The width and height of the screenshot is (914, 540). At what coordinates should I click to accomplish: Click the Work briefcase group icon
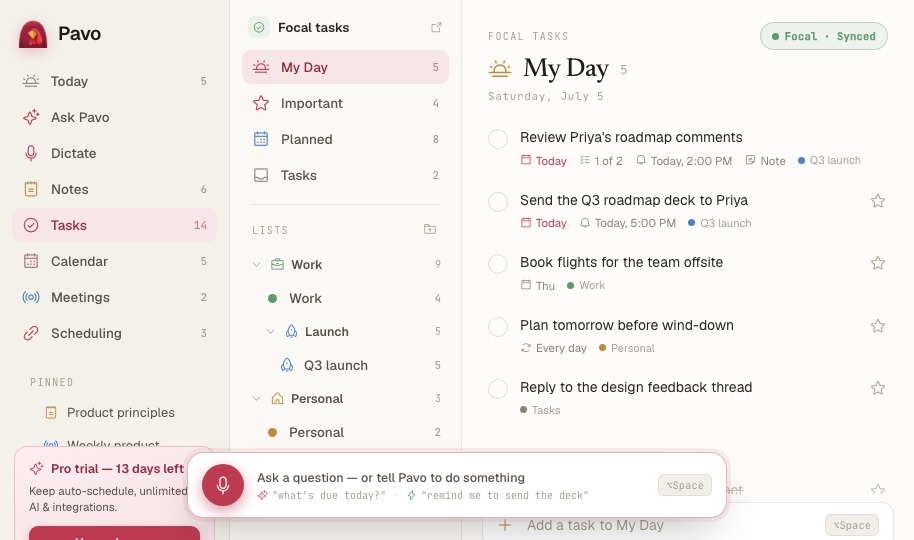[x=277, y=265]
